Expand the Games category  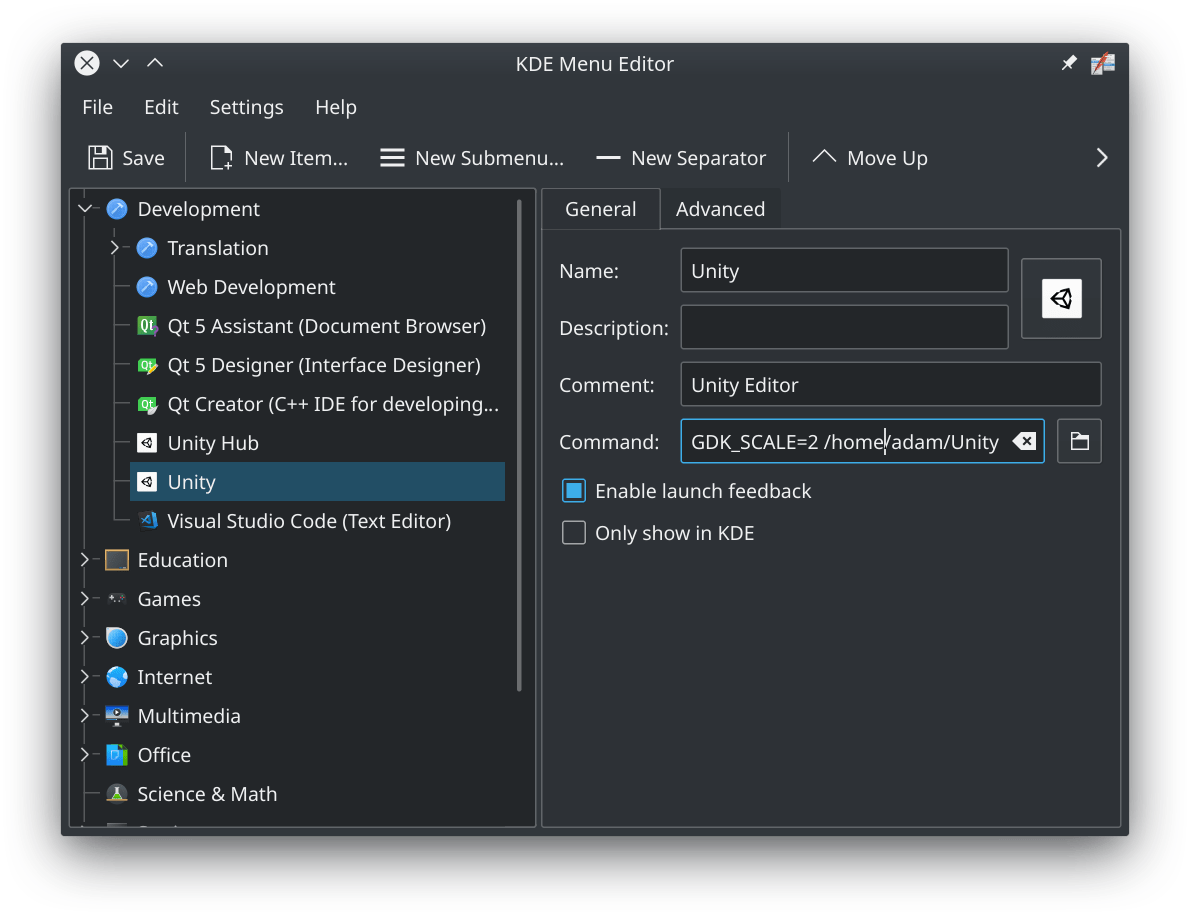[85, 599]
